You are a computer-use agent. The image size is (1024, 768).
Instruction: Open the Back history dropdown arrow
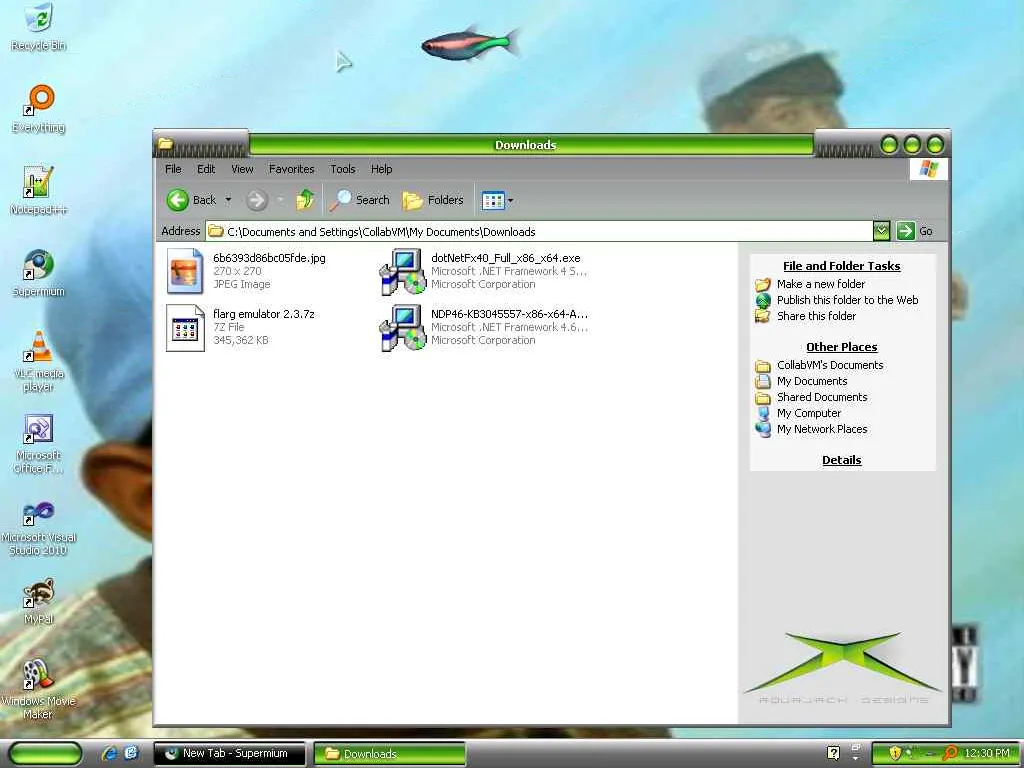tap(228, 200)
